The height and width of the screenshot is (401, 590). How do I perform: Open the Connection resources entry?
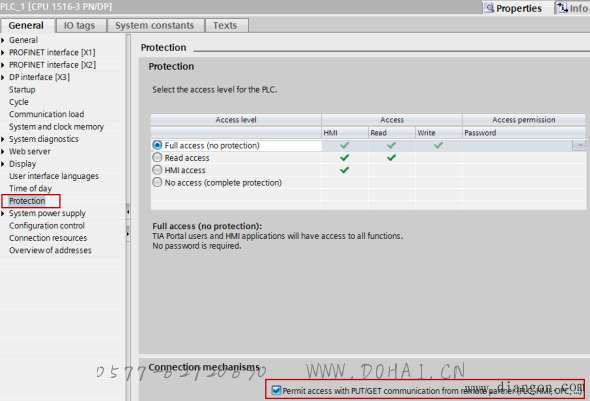click(x=48, y=238)
